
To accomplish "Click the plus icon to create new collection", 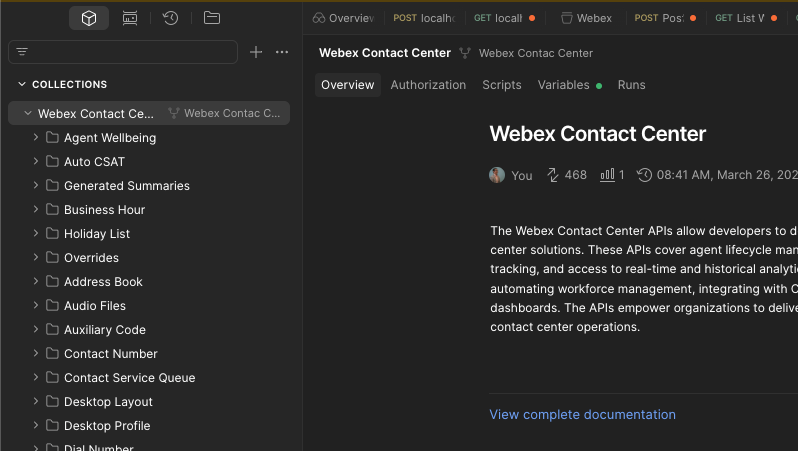I will pos(256,52).
